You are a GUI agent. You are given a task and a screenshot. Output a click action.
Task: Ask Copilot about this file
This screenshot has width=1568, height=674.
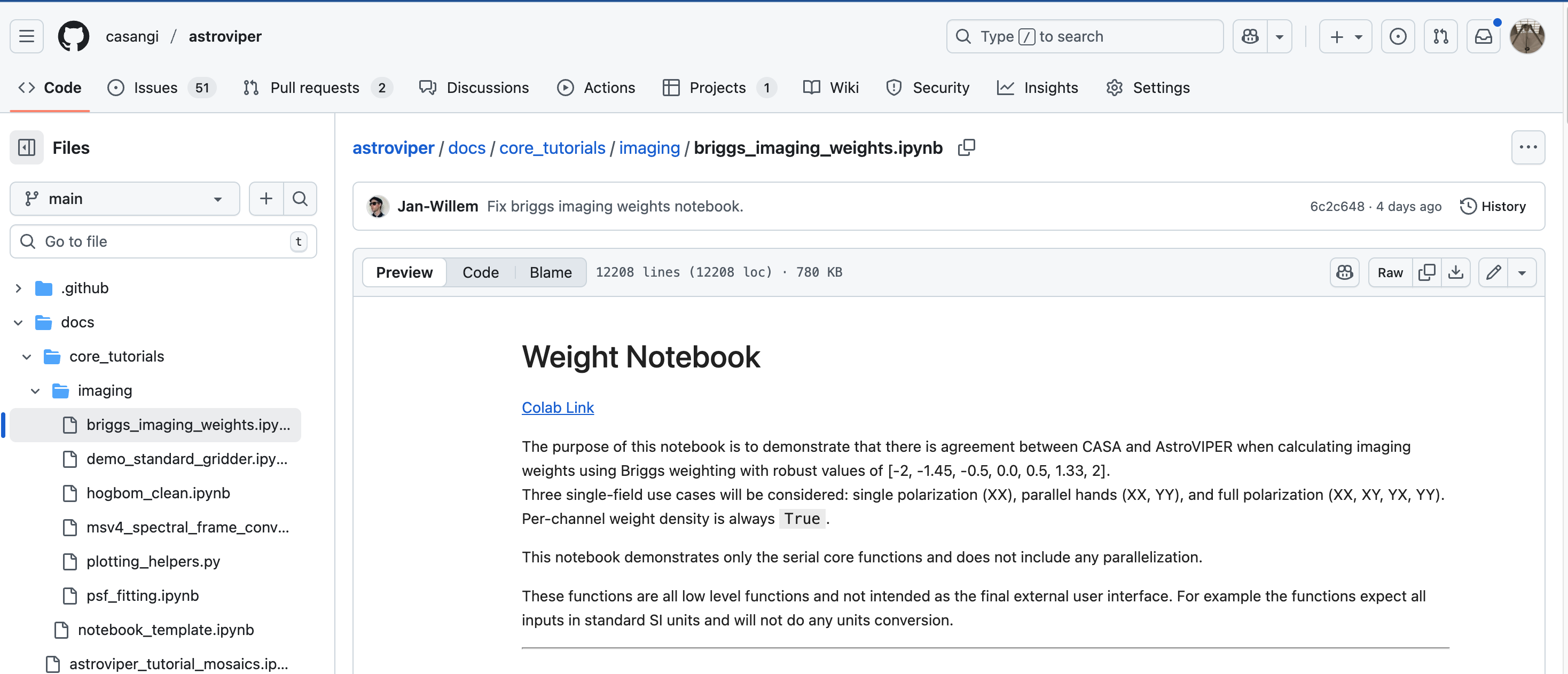point(1344,272)
